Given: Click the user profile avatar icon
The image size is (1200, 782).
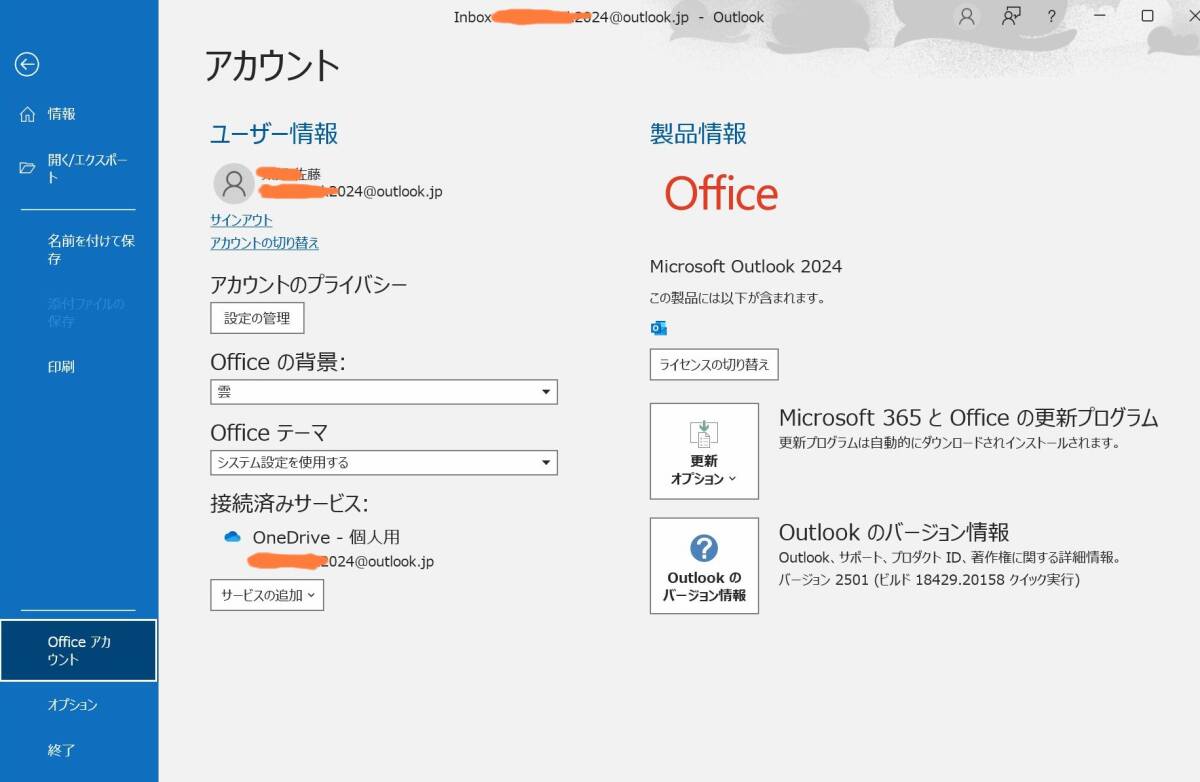Looking at the screenshot, I should point(233,183).
